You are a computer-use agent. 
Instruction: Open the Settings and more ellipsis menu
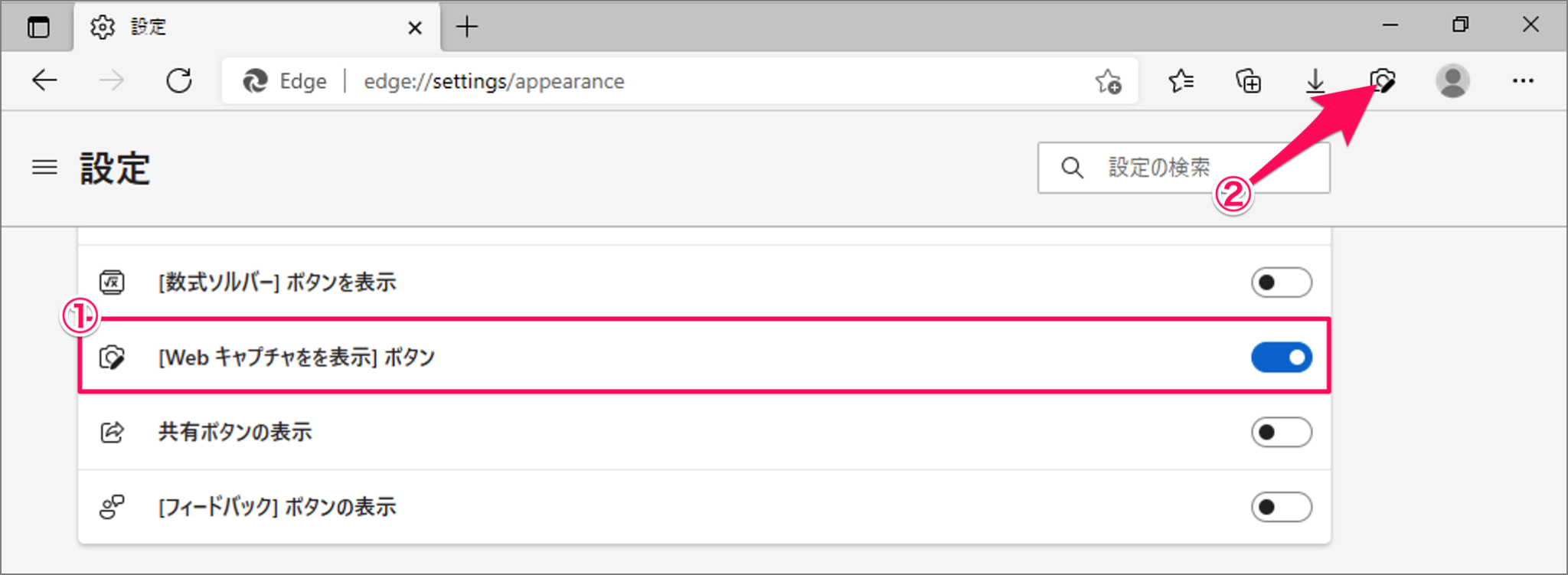click(x=1523, y=80)
